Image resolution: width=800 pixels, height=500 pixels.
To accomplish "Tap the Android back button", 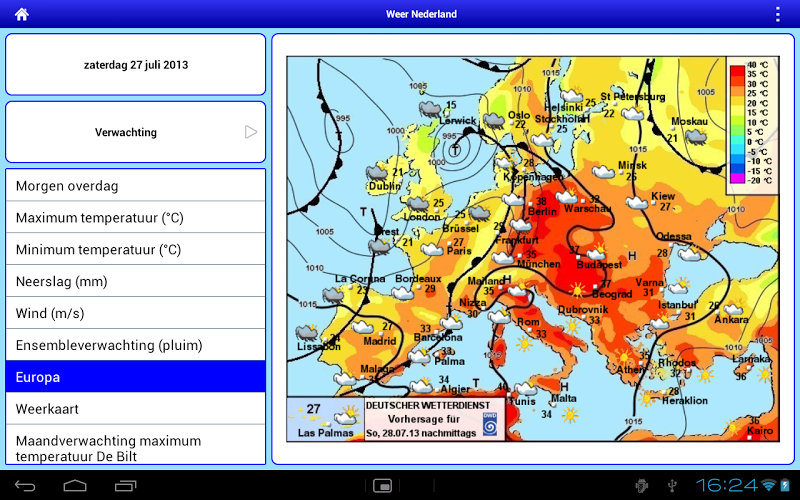I will point(24,486).
